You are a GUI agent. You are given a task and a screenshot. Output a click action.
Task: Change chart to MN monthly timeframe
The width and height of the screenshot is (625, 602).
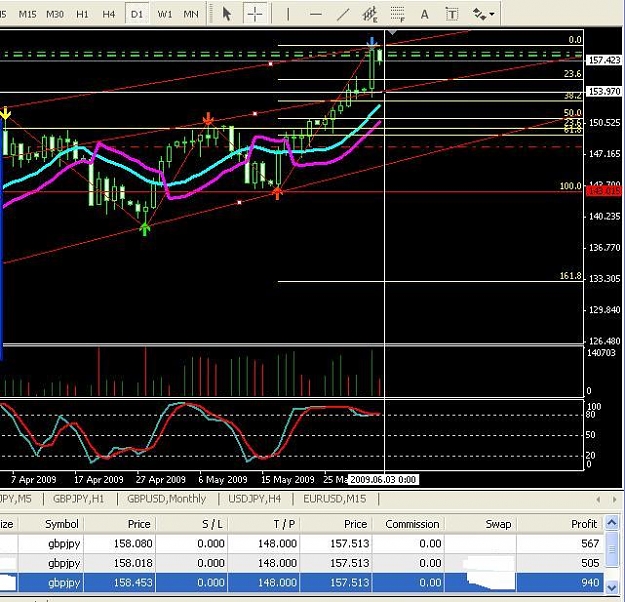pyautogui.click(x=191, y=14)
